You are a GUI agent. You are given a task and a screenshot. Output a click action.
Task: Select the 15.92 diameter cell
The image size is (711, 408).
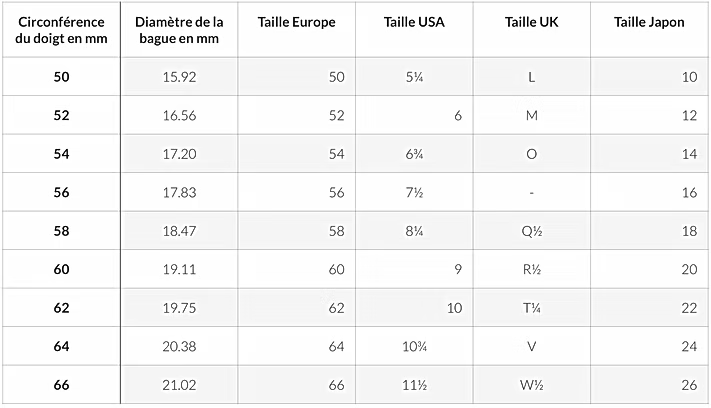point(179,77)
